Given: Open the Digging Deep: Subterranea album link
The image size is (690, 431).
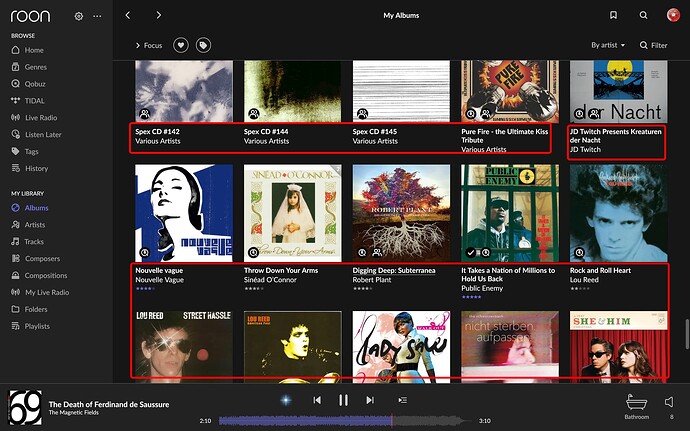Looking at the screenshot, I should (394, 270).
